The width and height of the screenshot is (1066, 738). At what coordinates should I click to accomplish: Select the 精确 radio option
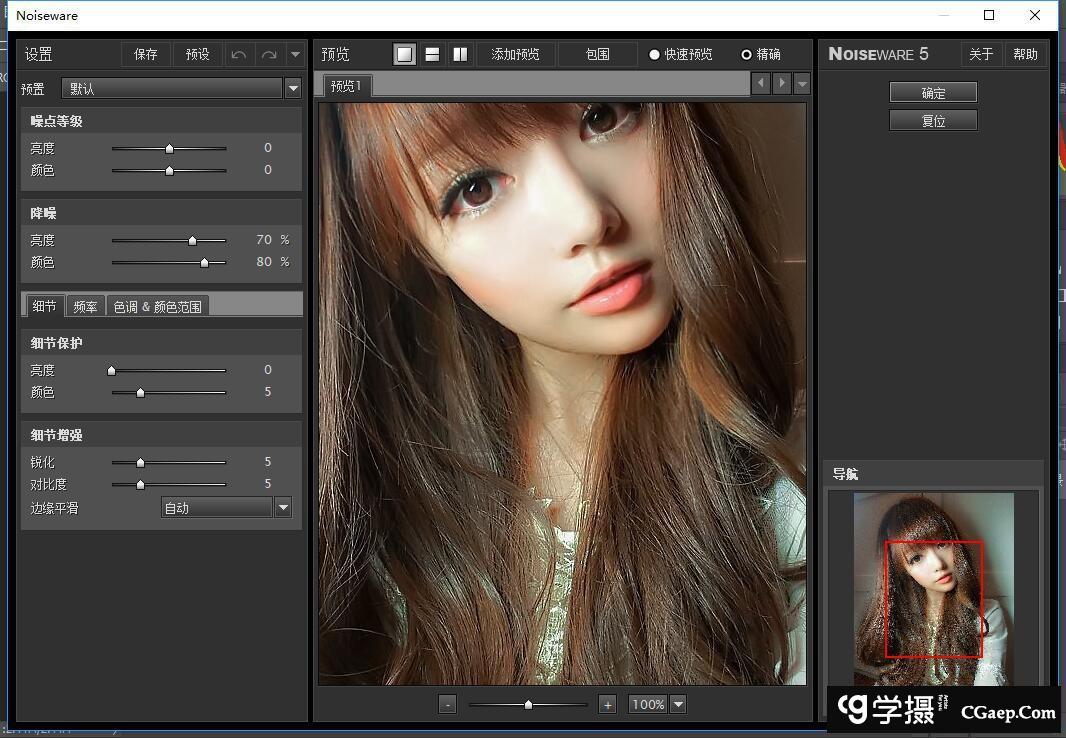coord(746,54)
